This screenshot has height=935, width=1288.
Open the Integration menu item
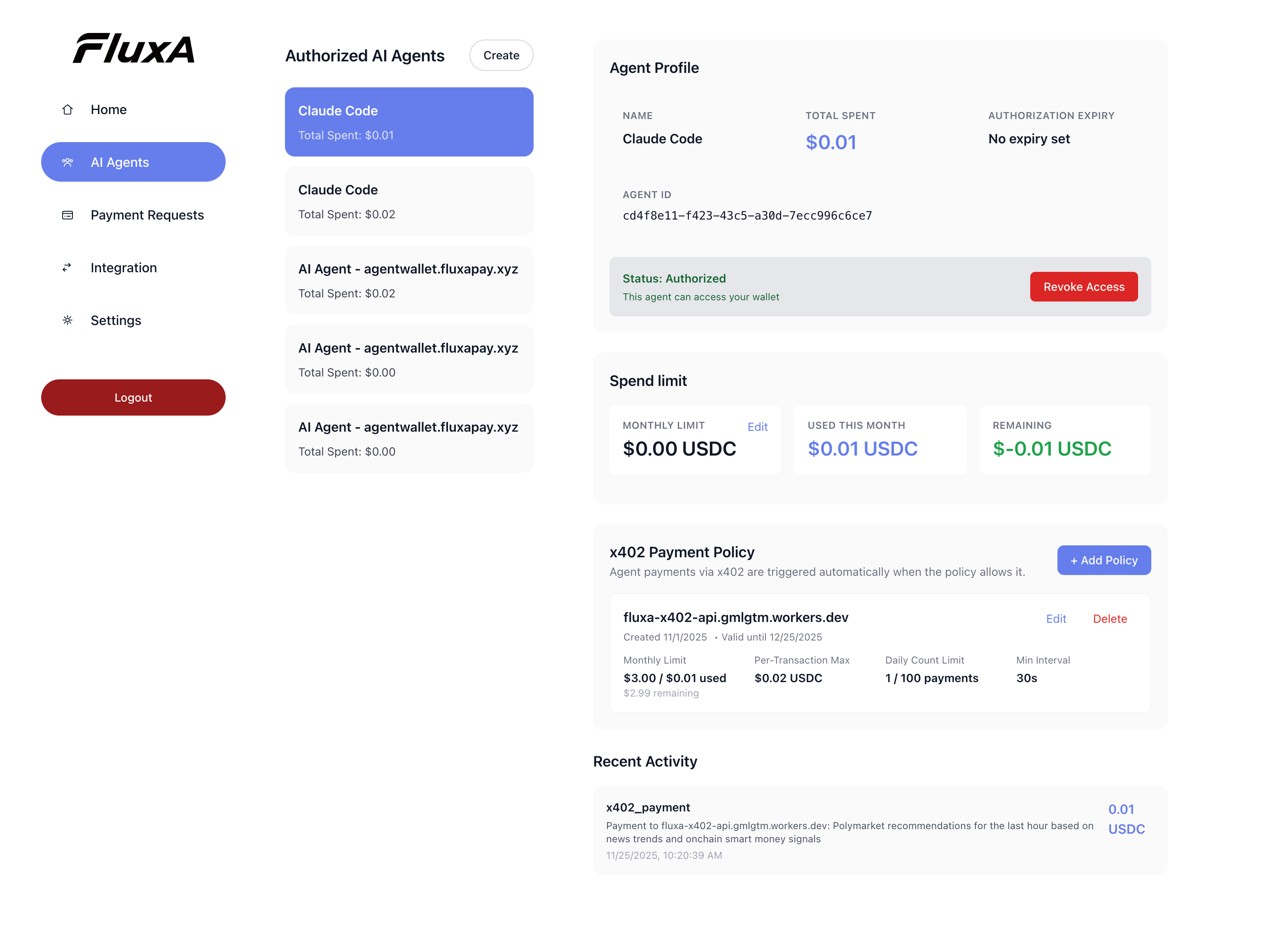coord(123,268)
